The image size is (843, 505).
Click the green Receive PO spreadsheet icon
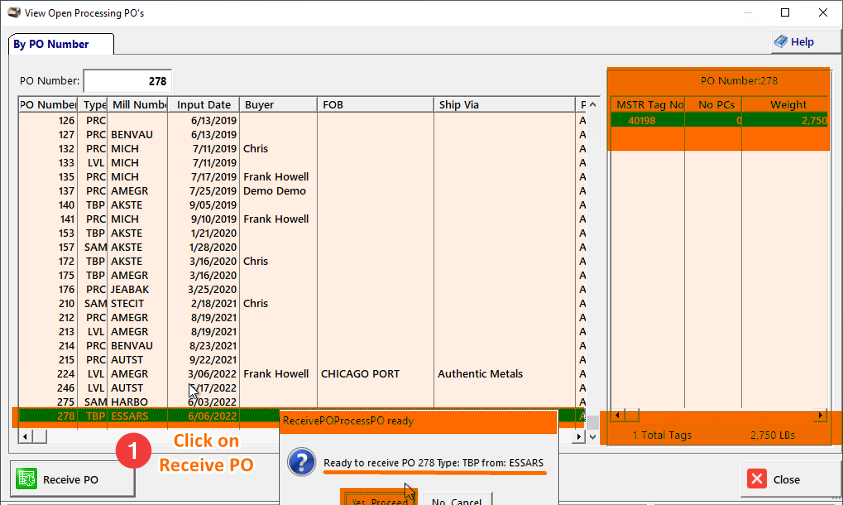pos(26,479)
